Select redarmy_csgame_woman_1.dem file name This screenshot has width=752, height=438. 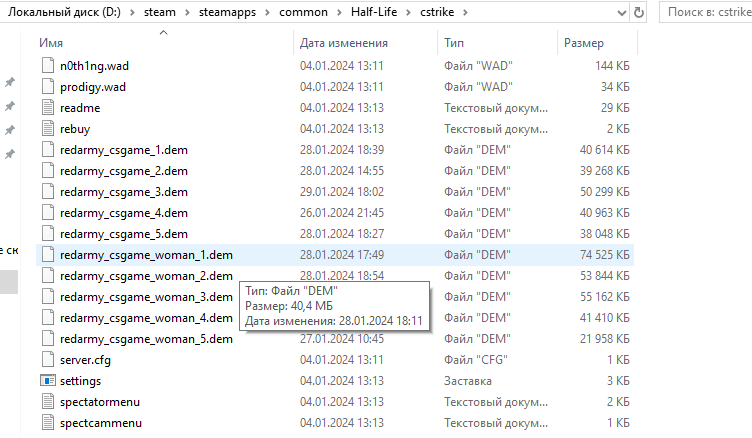pos(146,255)
